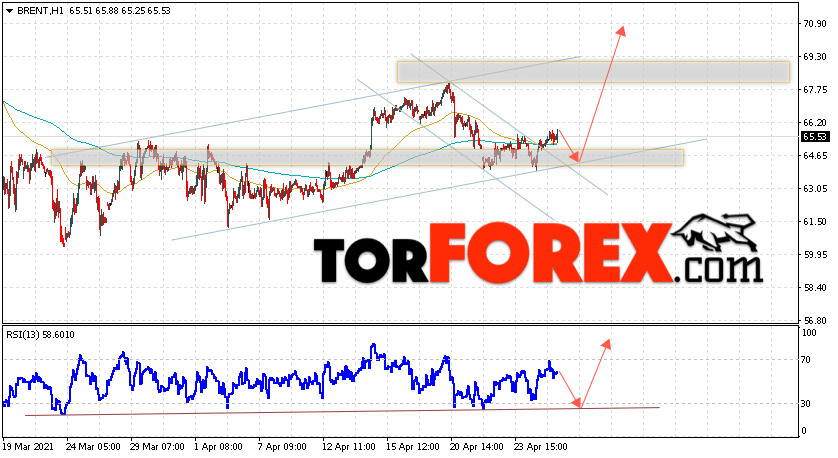The height and width of the screenshot is (458, 838).
Task: Click the current price label 65.53
Action: click(x=814, y=137)
